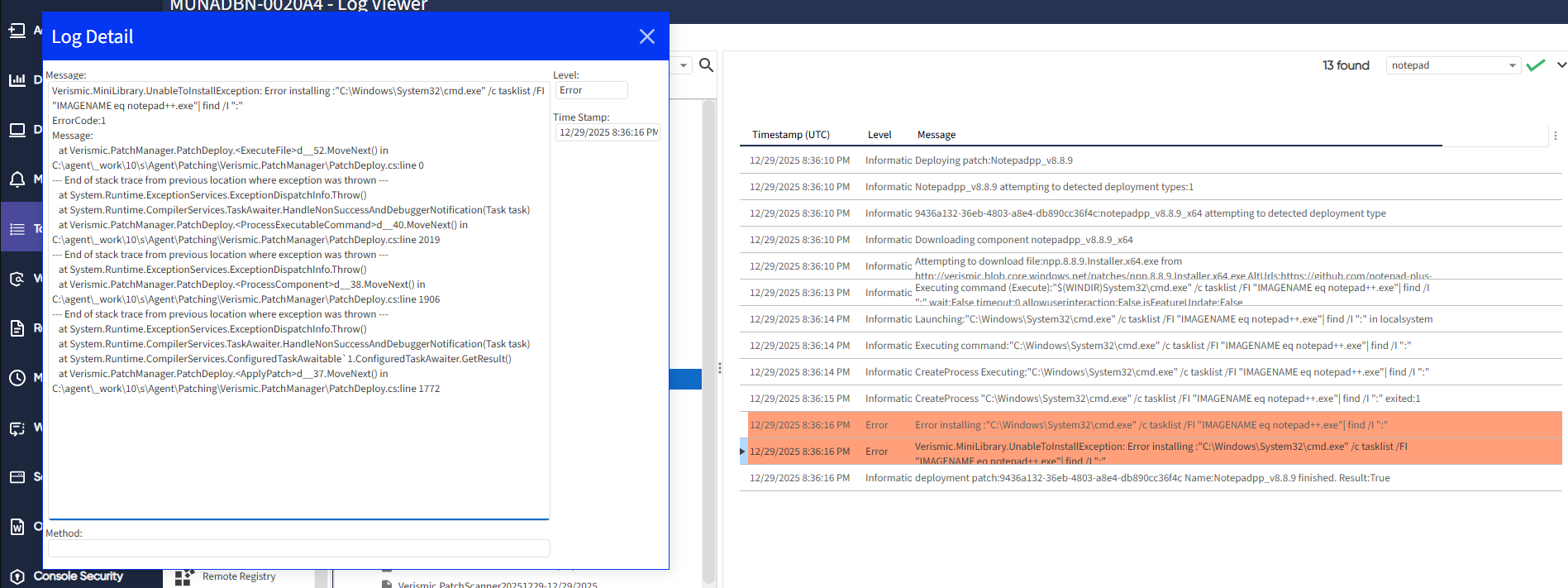
Task: Click the search magnifier icon
Action: 707,65
